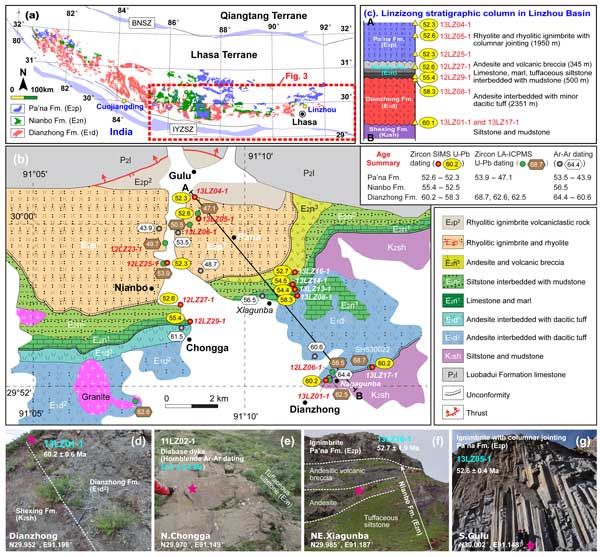Image resolution: width=600 pixels, height=557 pixels.
Task: Click the 60.1 age oval in the stratigraphic column
Action: point(428,122)
